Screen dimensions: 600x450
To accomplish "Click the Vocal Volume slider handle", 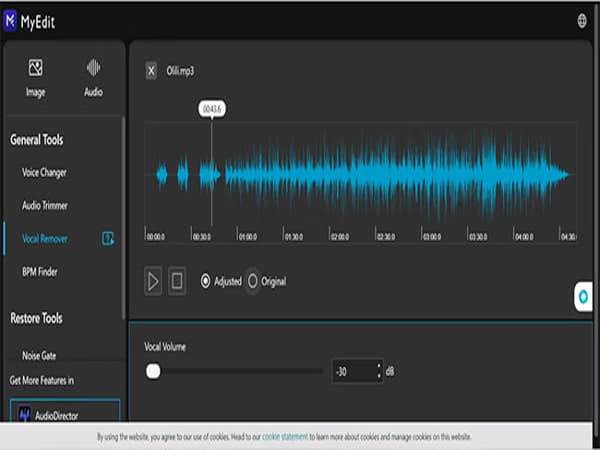I will coord(153,371).
